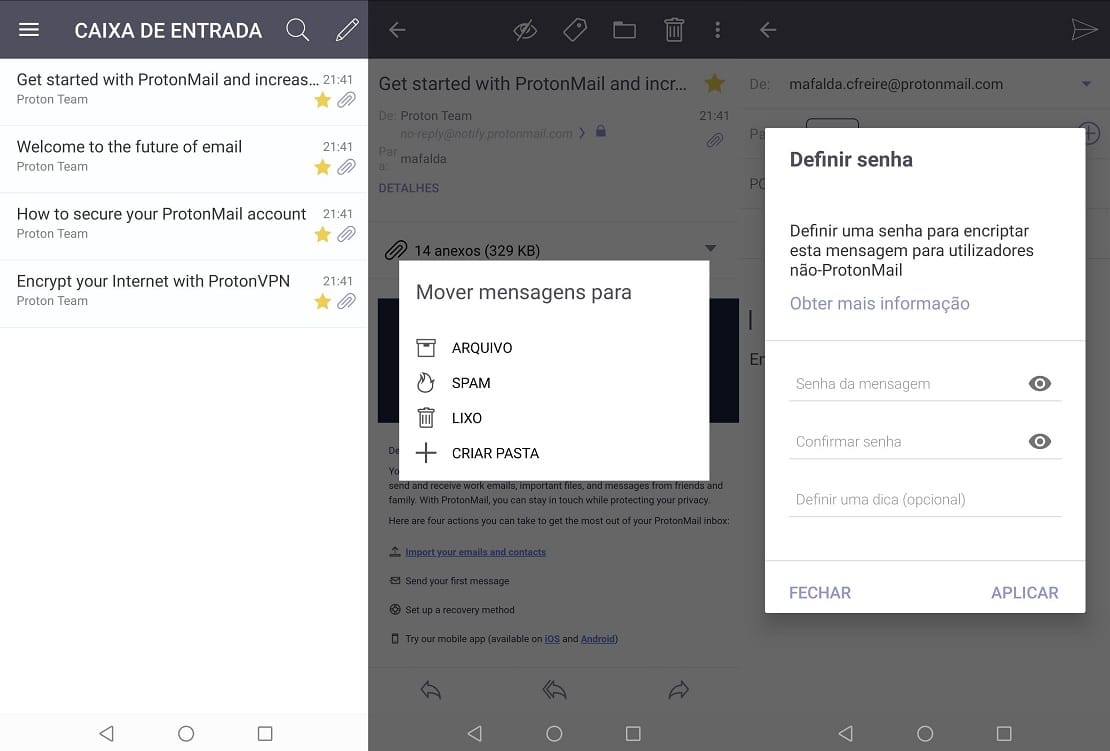Click the Definir uma dica input field

(925, 500)
